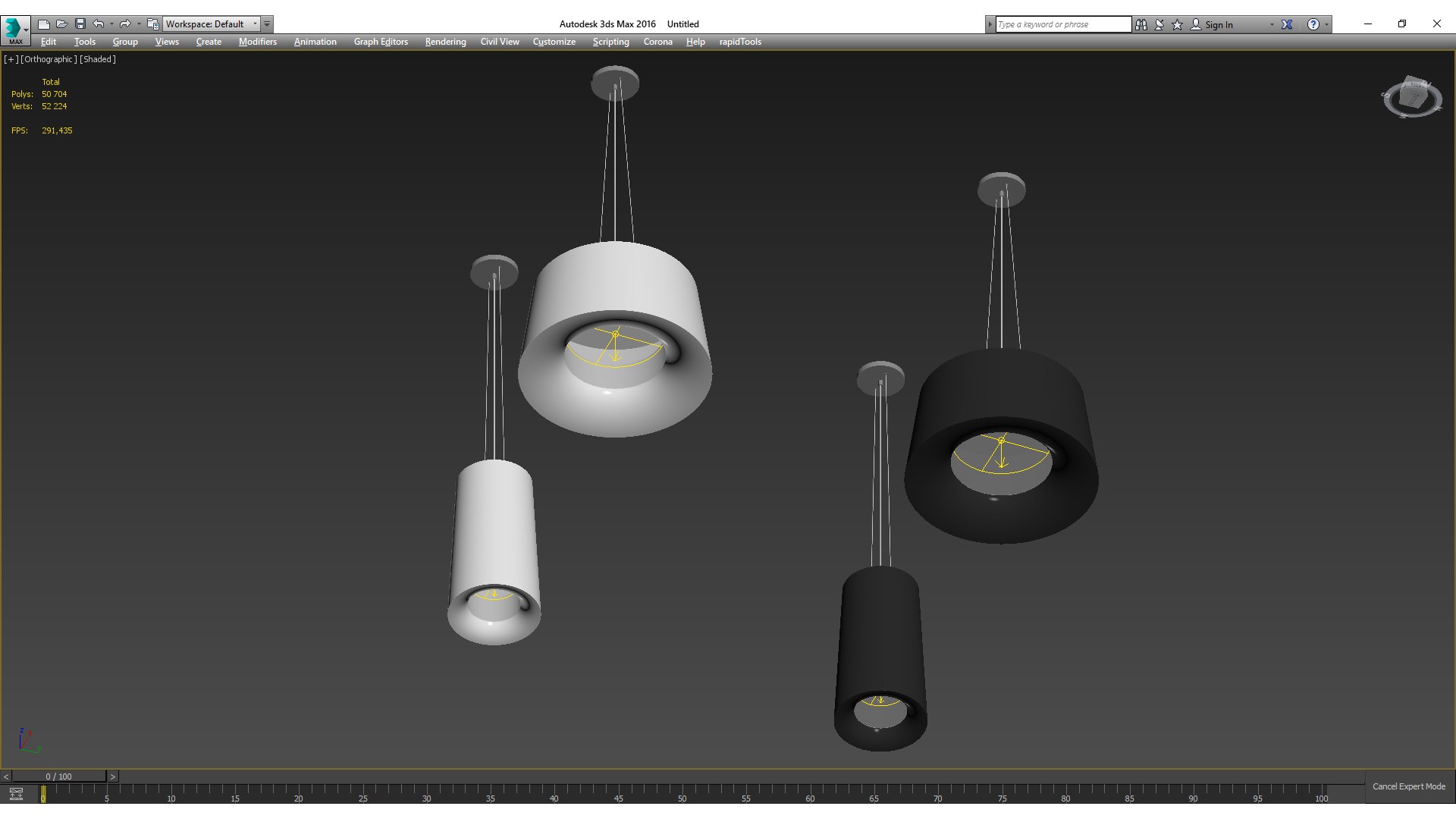Save the current scene file
1456x819 pixels.
(x=80, y=24)
